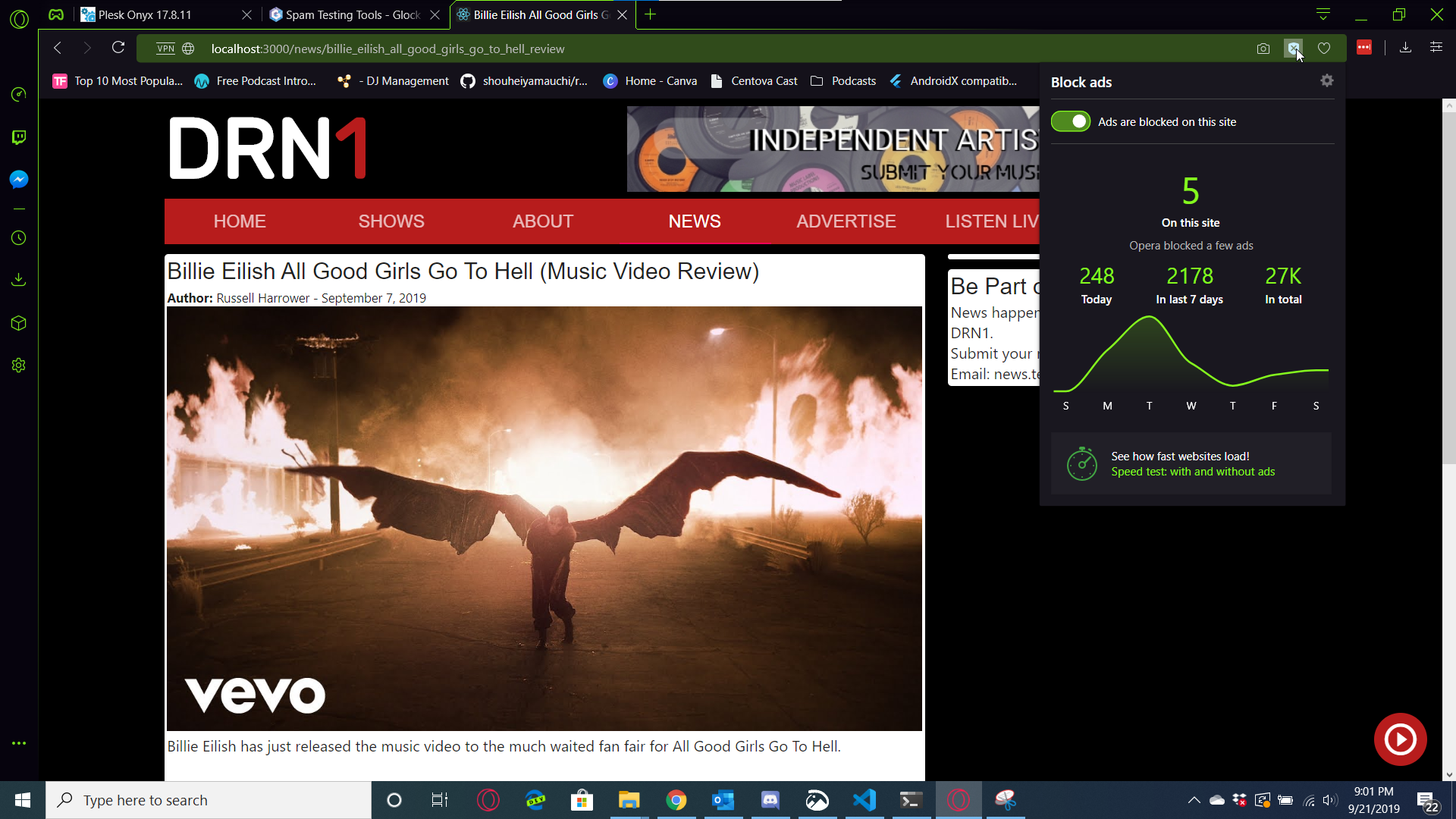The image size is (1456, 819).
Task: Open ADVERTISE in site navigation
Action: click(846, 221)
